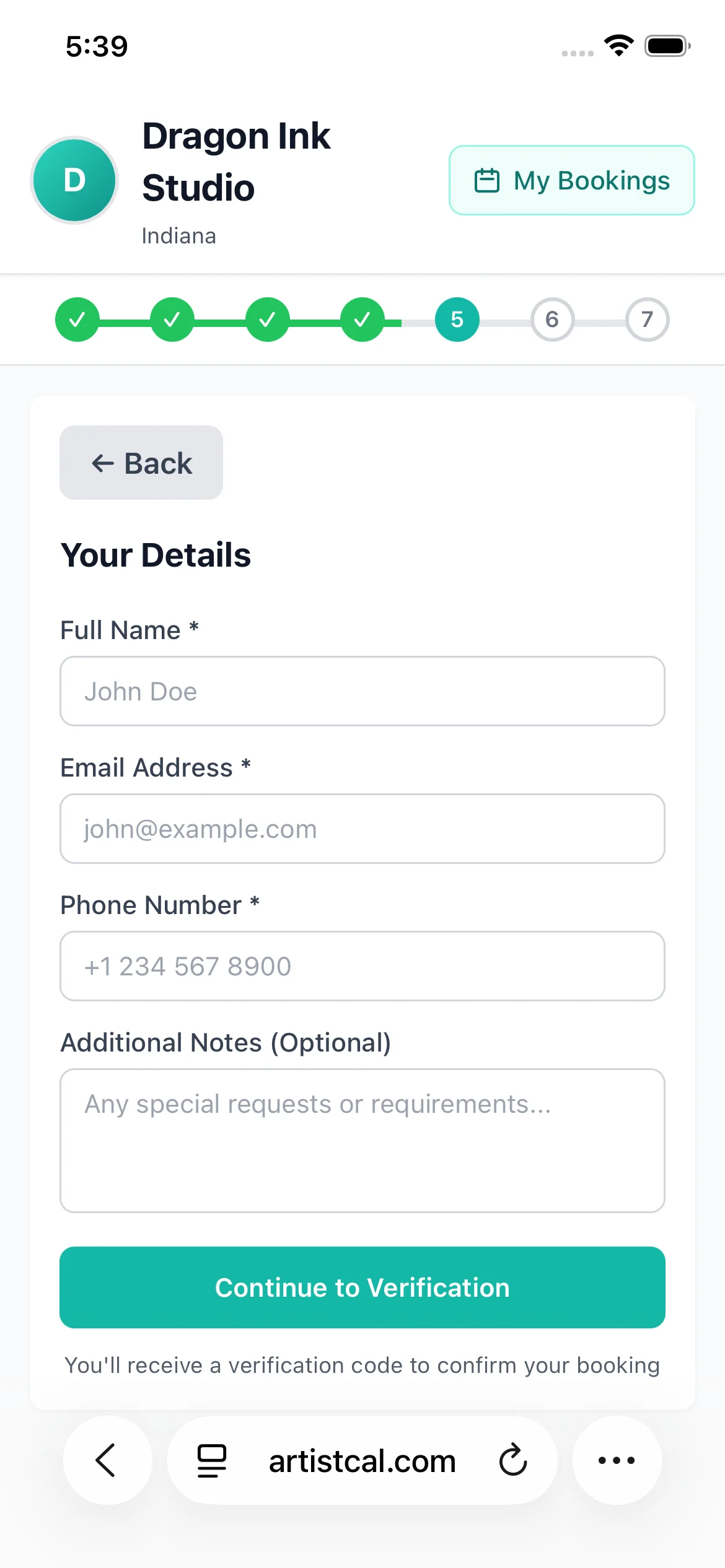725x1568 pixels.
Task: Select the Phone Number field
Action: click(361, 966)
